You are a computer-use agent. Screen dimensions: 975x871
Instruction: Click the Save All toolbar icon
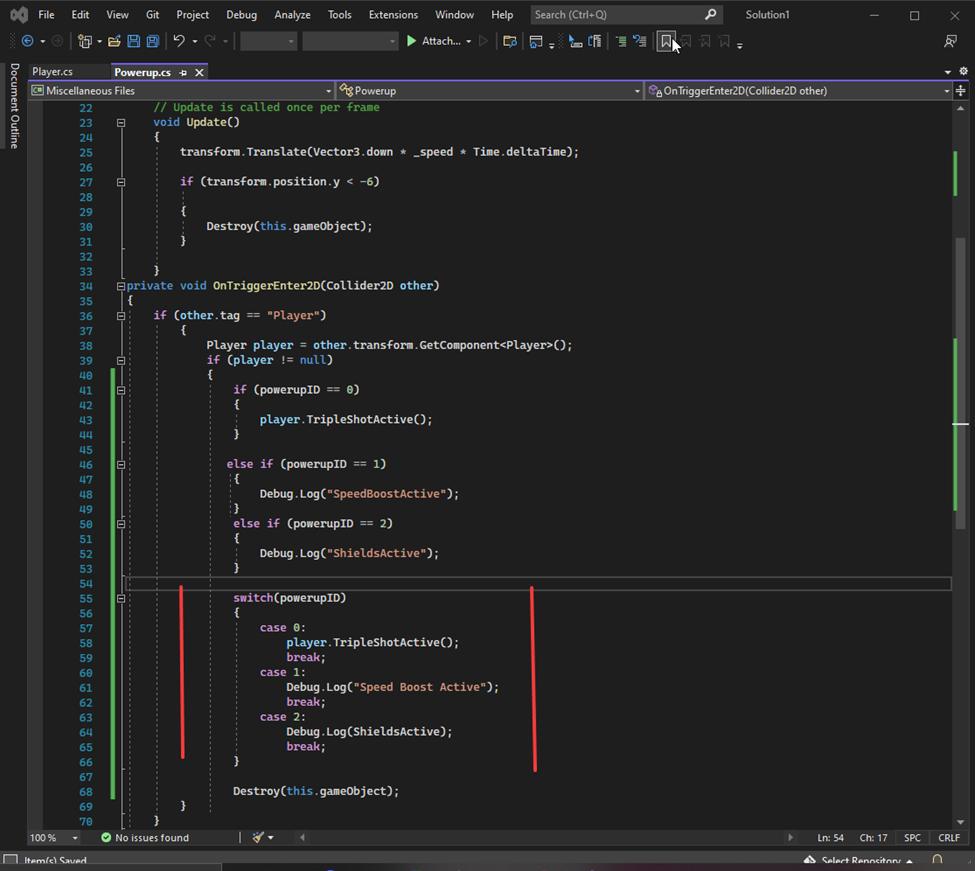(x=152, y=41)
